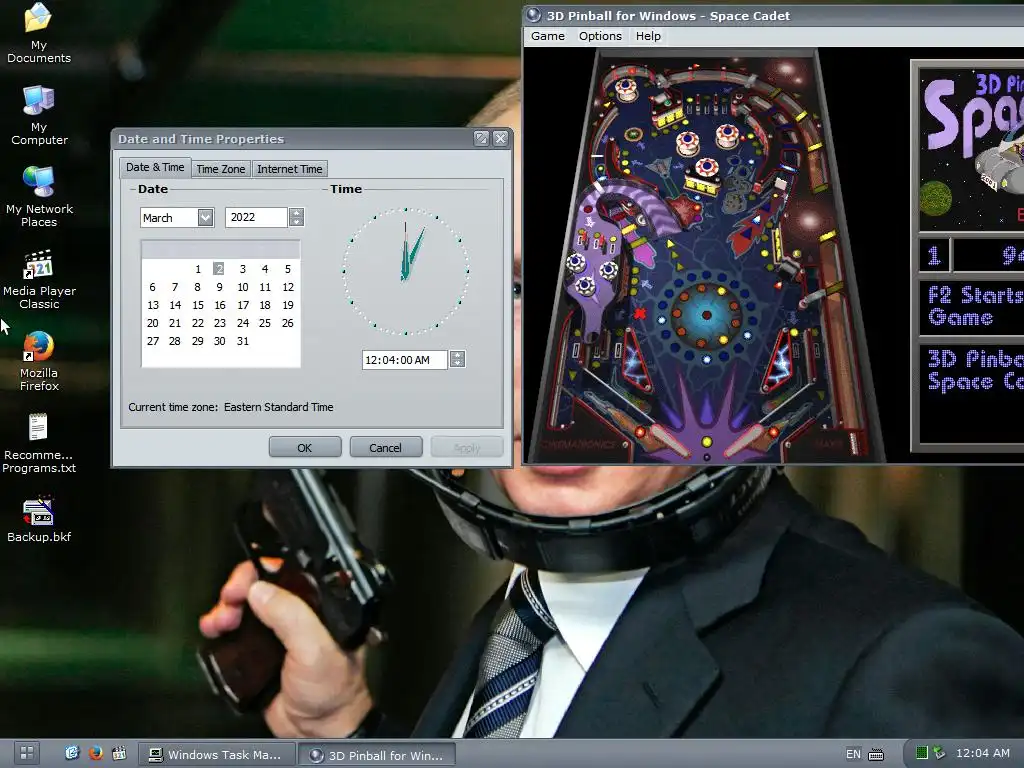The image size is (1024, 768).
Task: Select day 31 in the calendar
Action: (x=243, y=341)
